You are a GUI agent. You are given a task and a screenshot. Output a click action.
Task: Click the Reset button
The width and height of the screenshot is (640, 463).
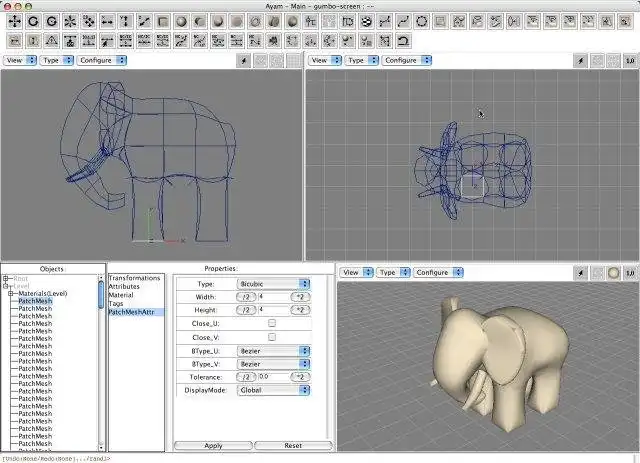tap(293, 445)
